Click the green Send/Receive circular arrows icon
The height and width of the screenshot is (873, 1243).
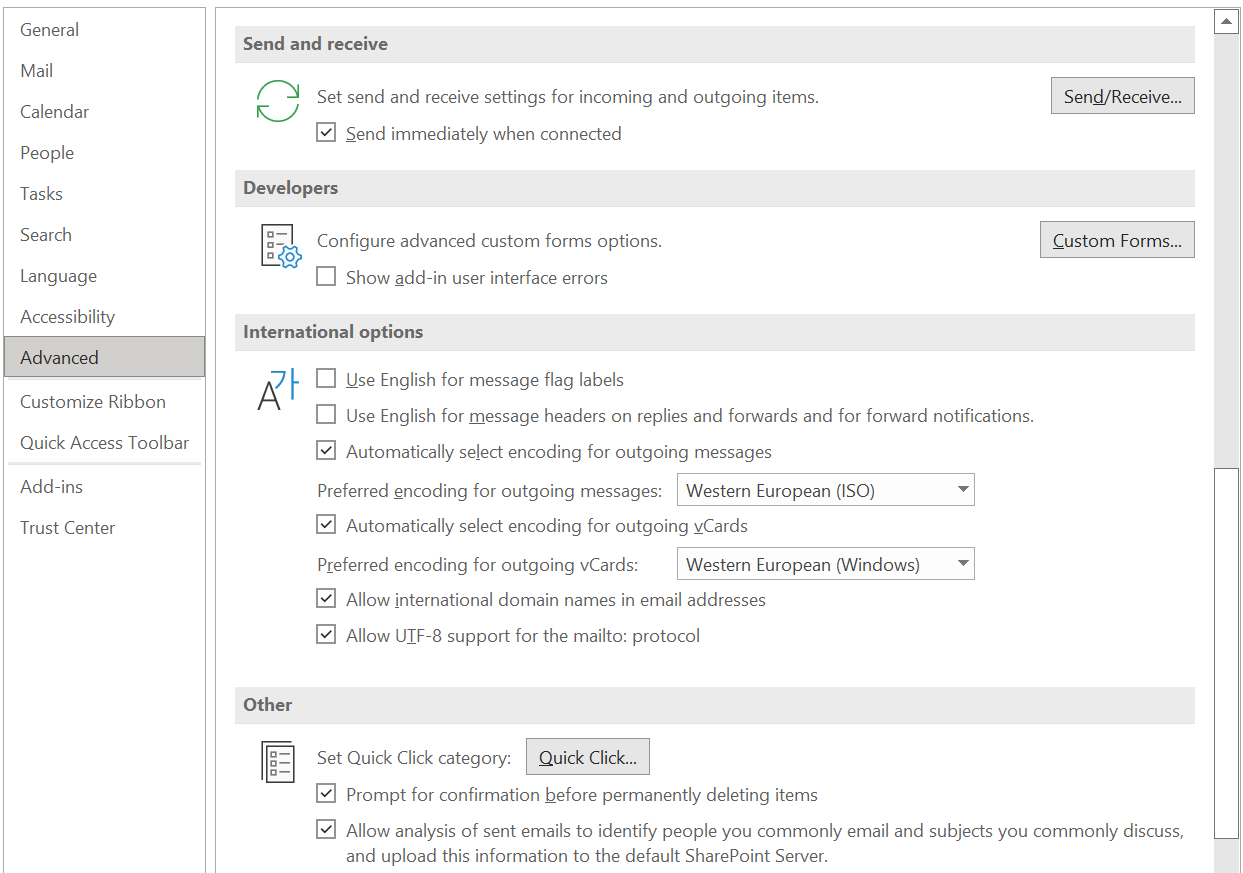(x=278, y=101)
